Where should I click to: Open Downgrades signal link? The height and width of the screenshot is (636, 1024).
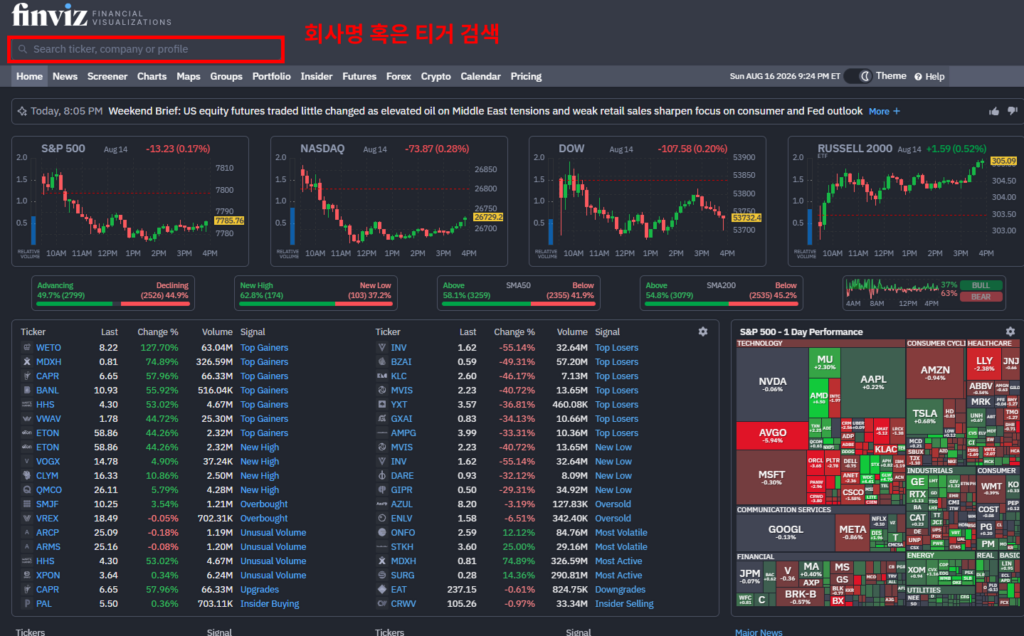(620, 589)
